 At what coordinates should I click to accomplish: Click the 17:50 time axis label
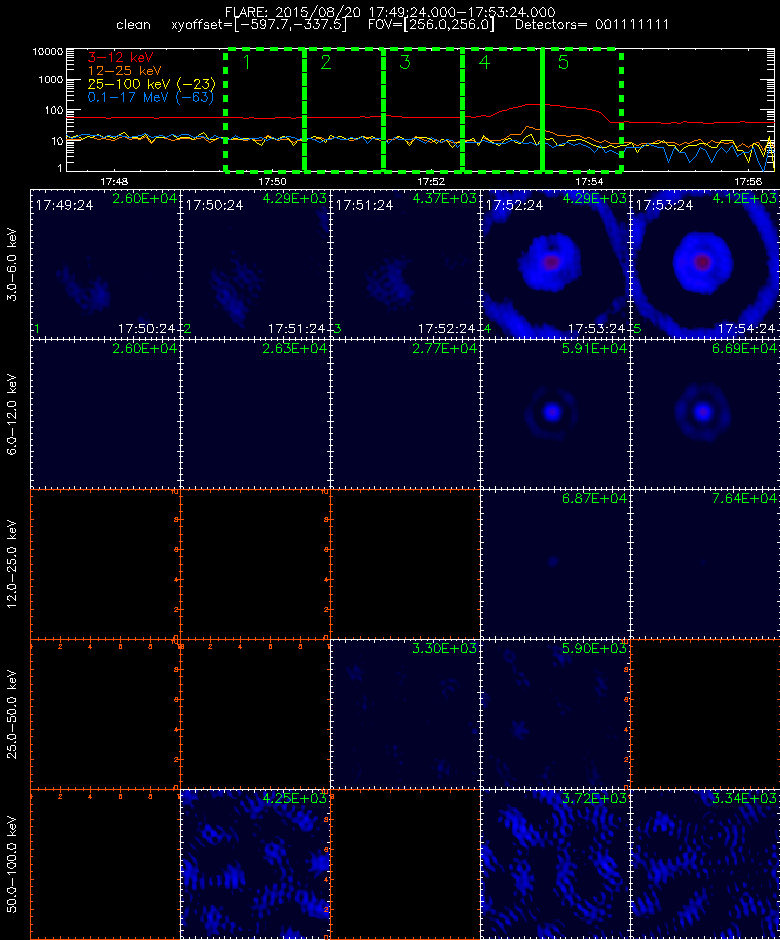click(272, 181)
